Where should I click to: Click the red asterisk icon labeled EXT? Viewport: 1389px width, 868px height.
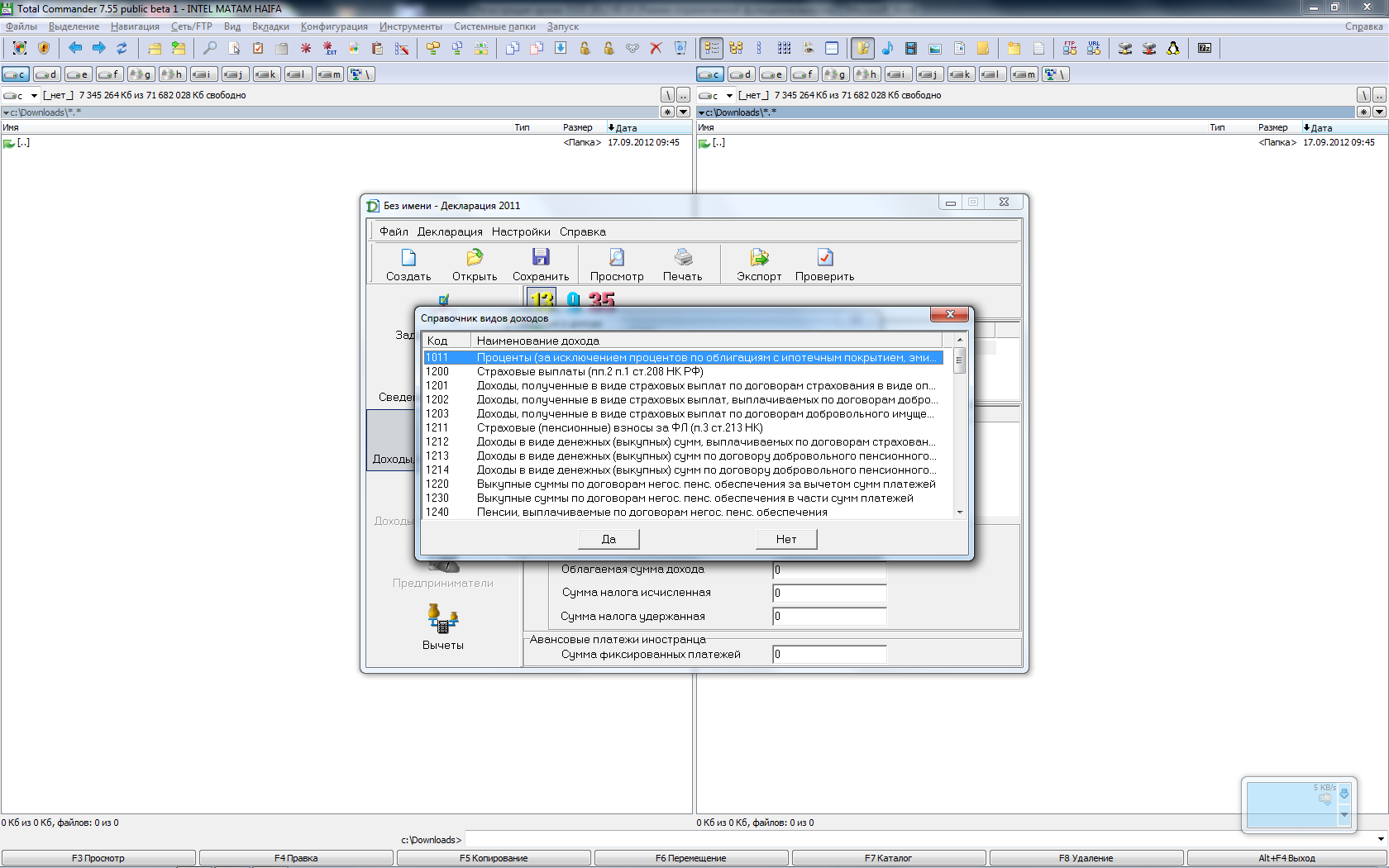(x=329, y=48)
